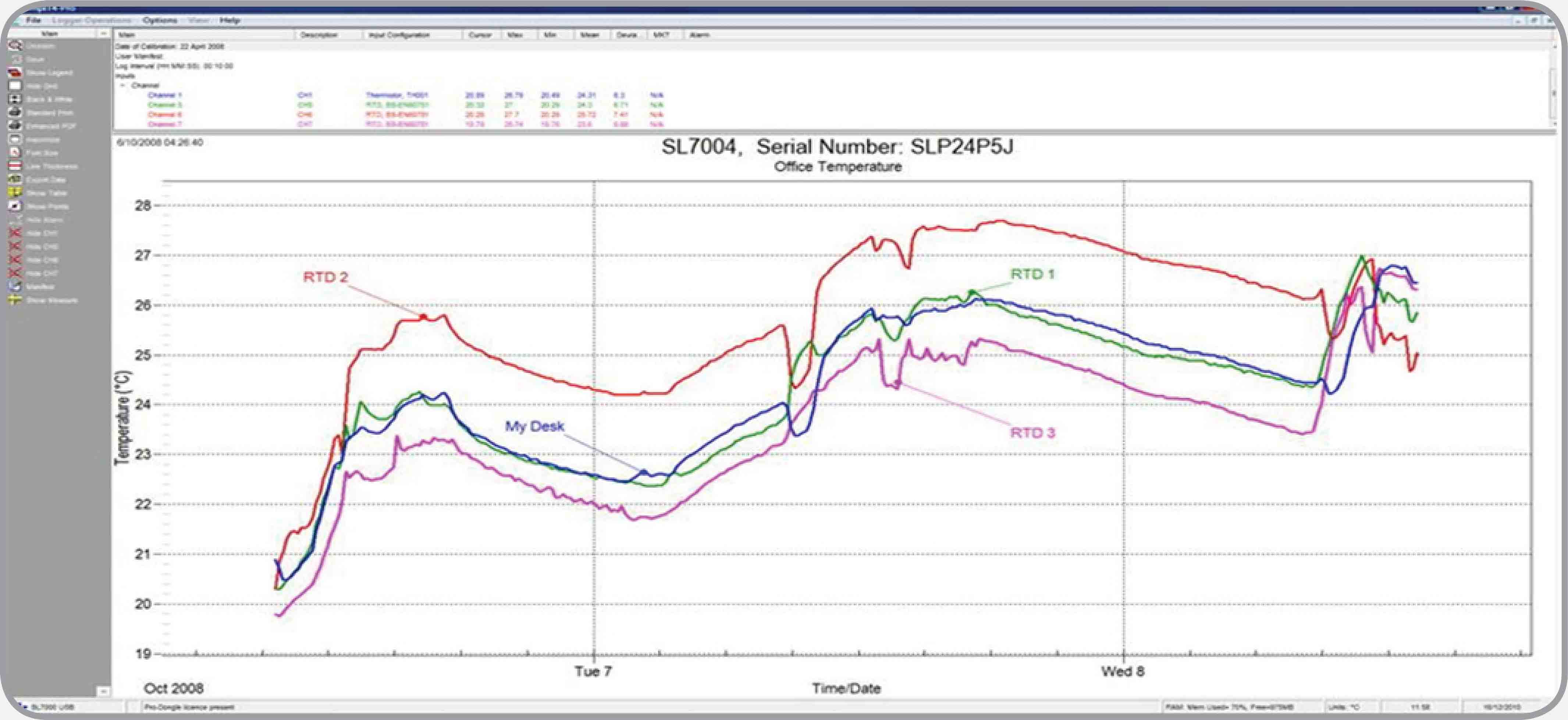Click the Standard Print printer icon
Image resolution: width=1568 pixels, height=720 pixels.
pyautogui.click(x=15, y=113)
